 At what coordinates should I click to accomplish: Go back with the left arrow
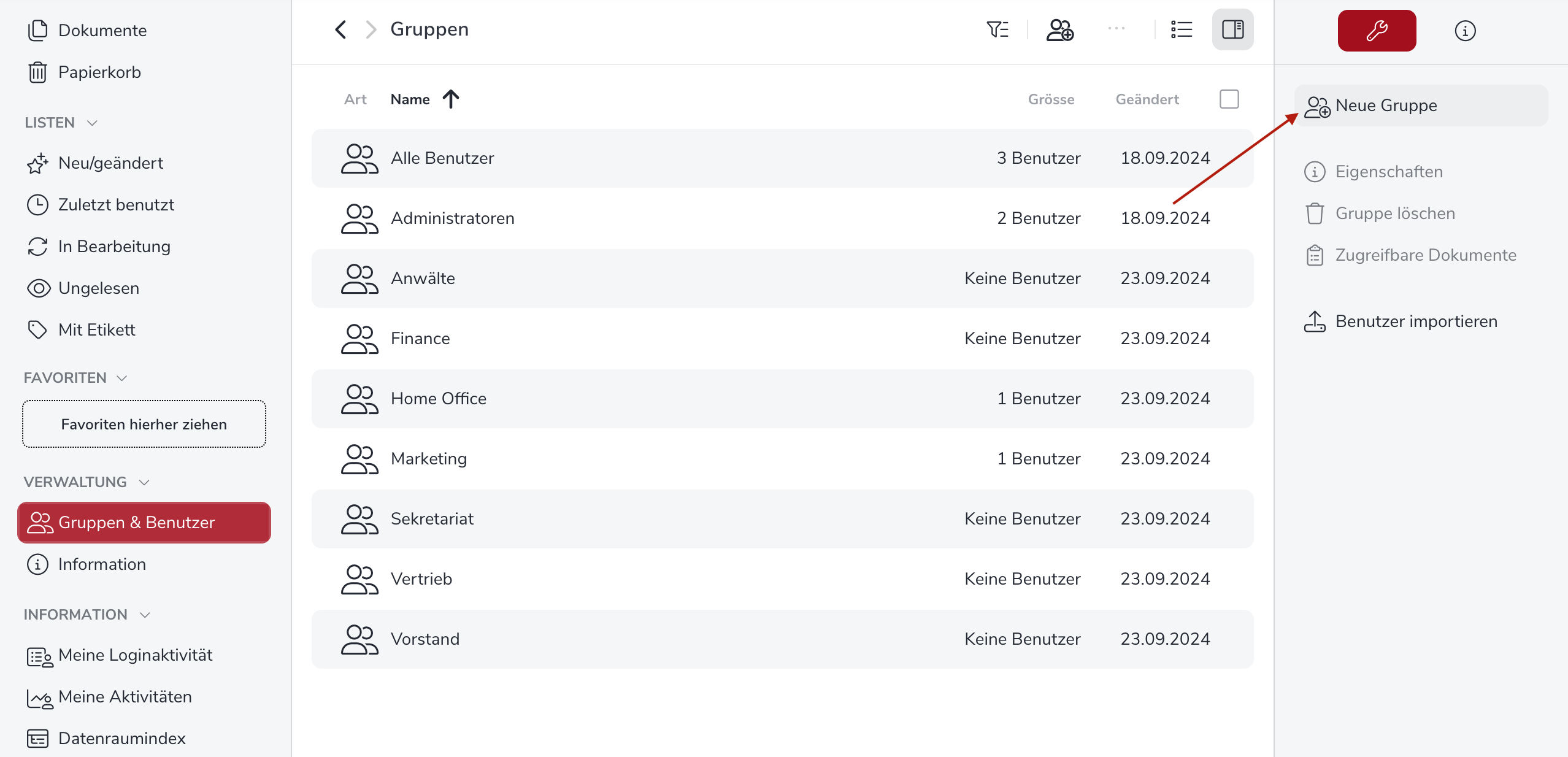[341, 29]
